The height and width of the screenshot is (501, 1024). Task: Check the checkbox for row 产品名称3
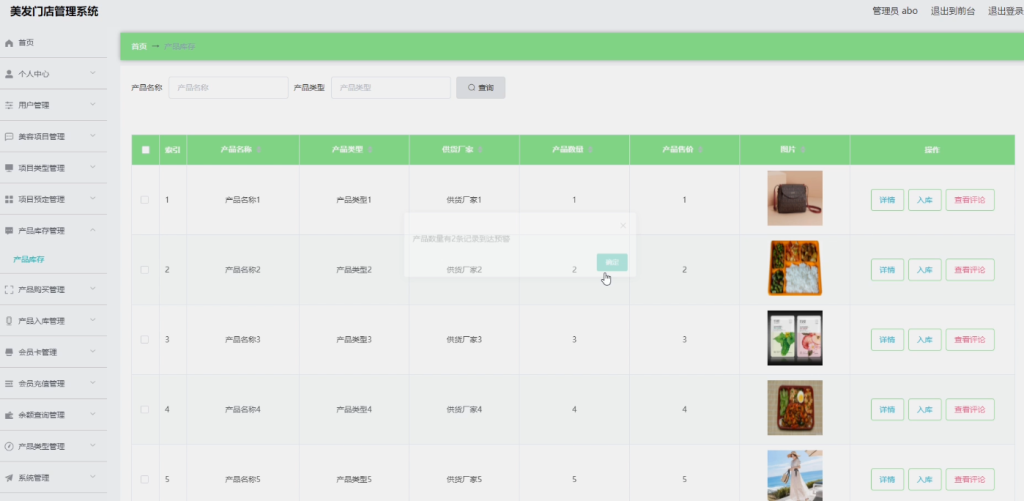coord(145,340)
